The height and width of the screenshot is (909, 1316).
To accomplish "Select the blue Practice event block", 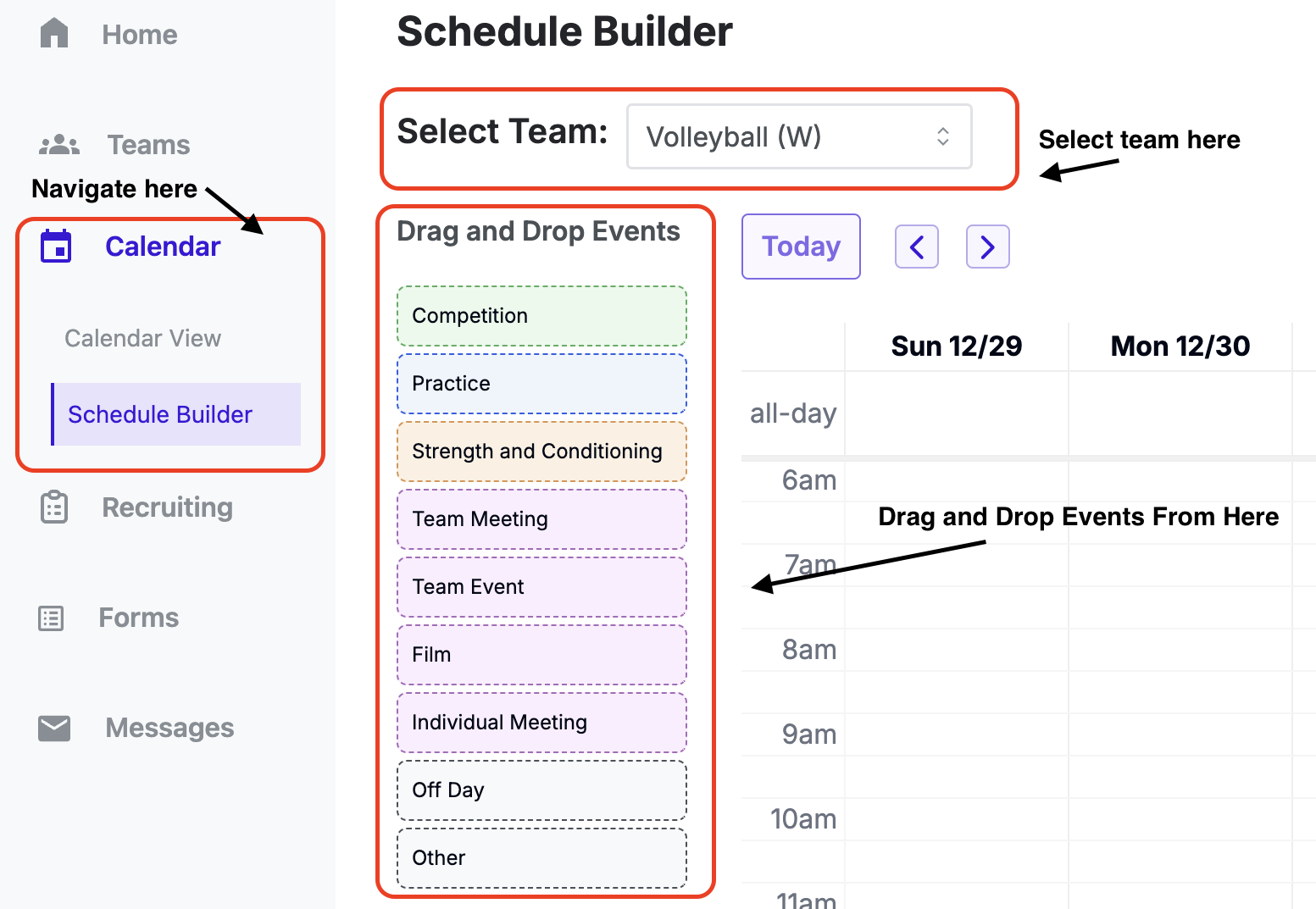I will pos(541,384).
